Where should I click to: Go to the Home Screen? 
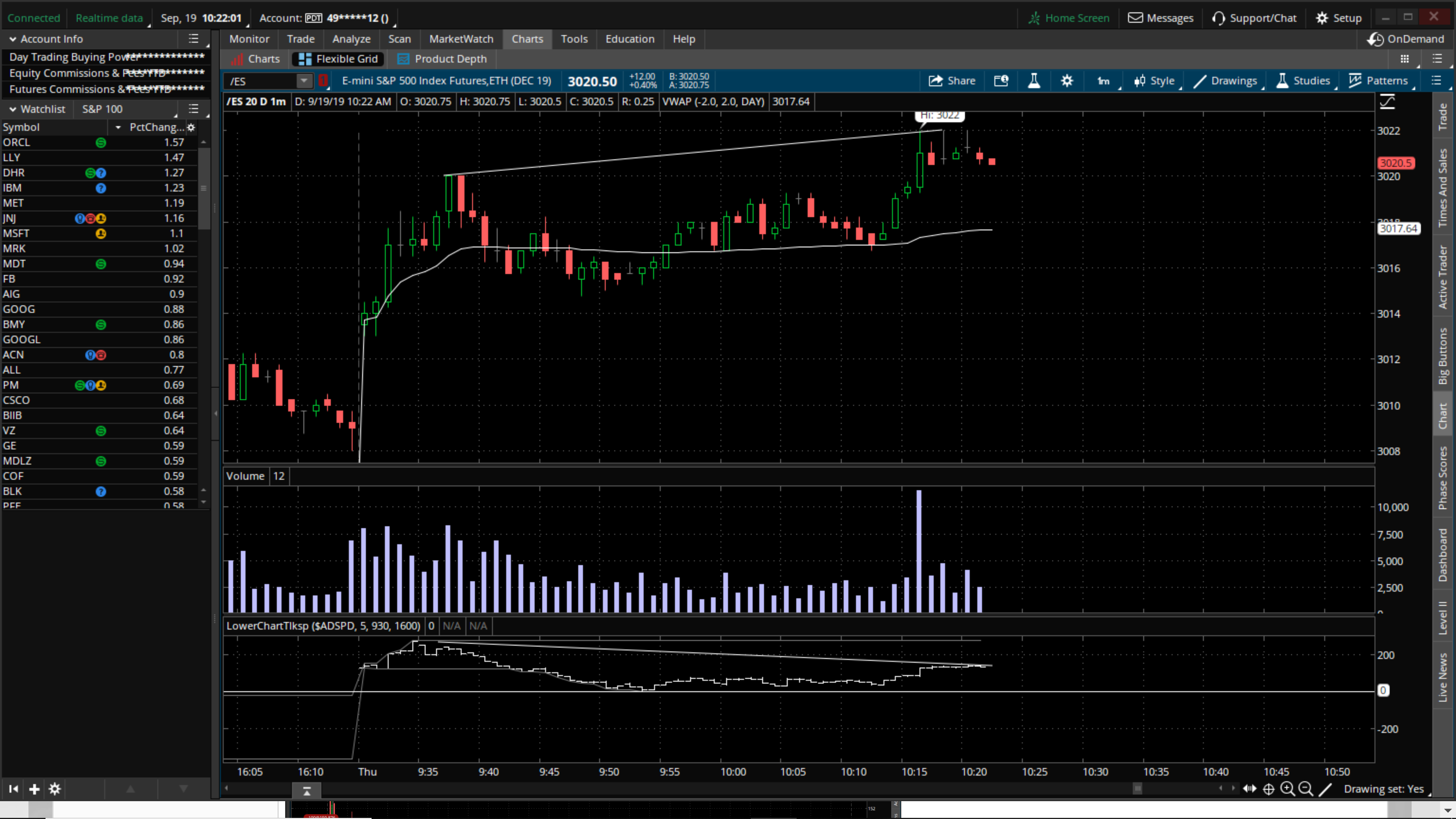(x=1069, y=18)
